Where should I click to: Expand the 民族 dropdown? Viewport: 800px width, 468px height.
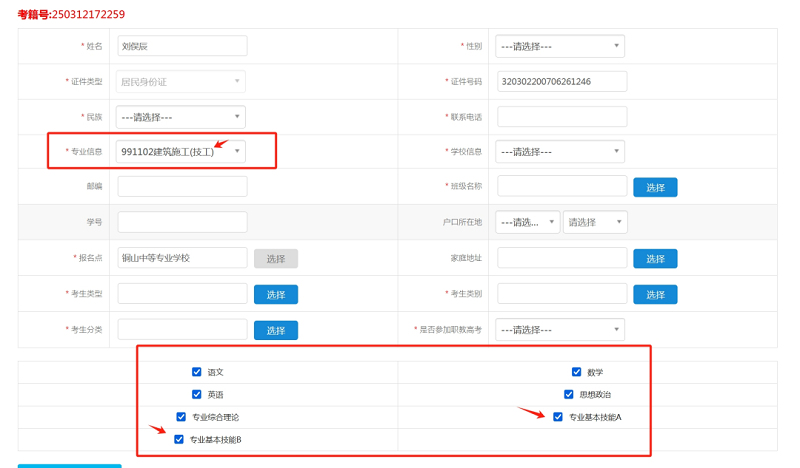181,117
